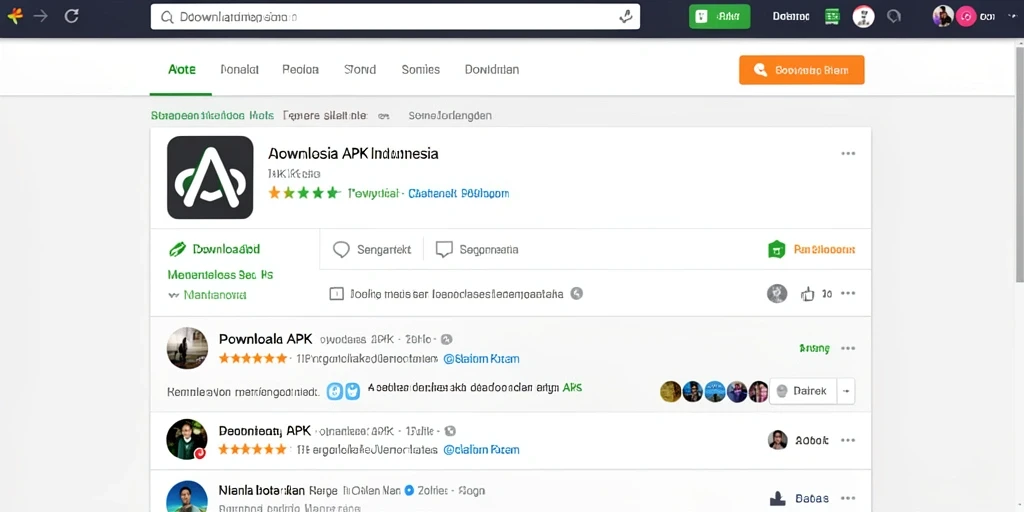Click the Segonnaaria comment icon
This screenshot has height=512, width=1024.
click(444, 249)
